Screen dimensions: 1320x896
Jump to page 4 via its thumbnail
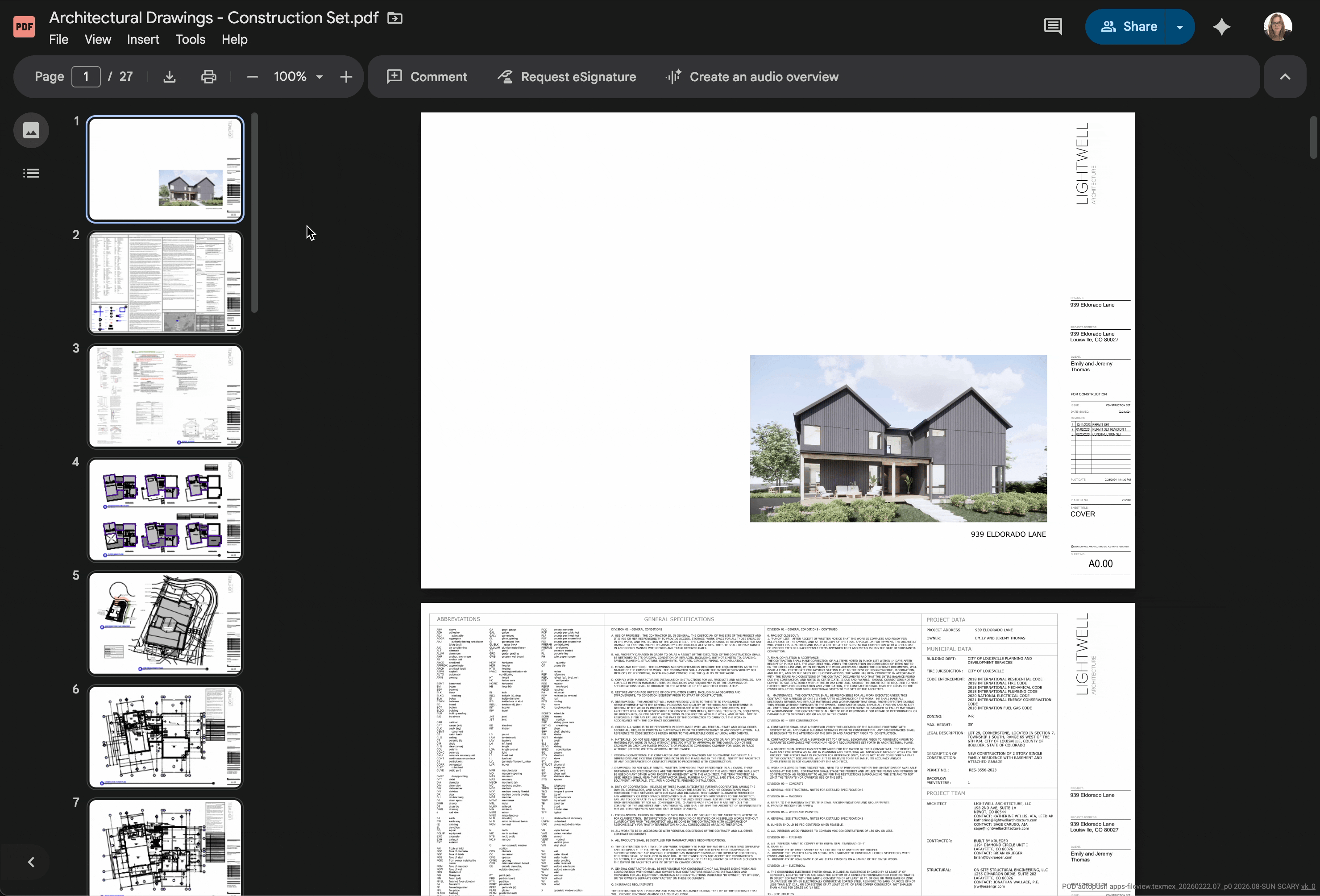point(165,509)
